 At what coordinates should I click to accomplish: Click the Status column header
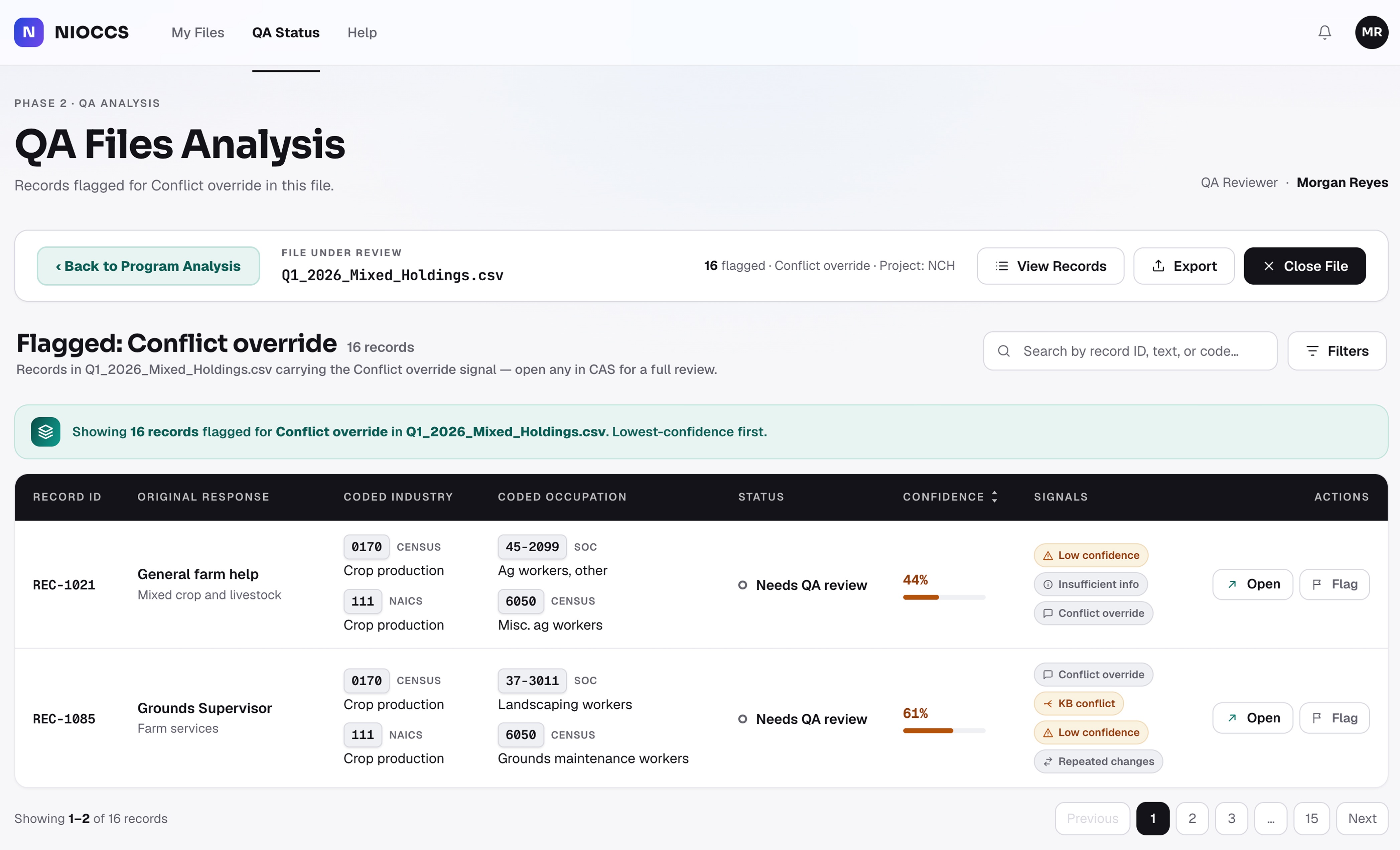tap(761, 497)
